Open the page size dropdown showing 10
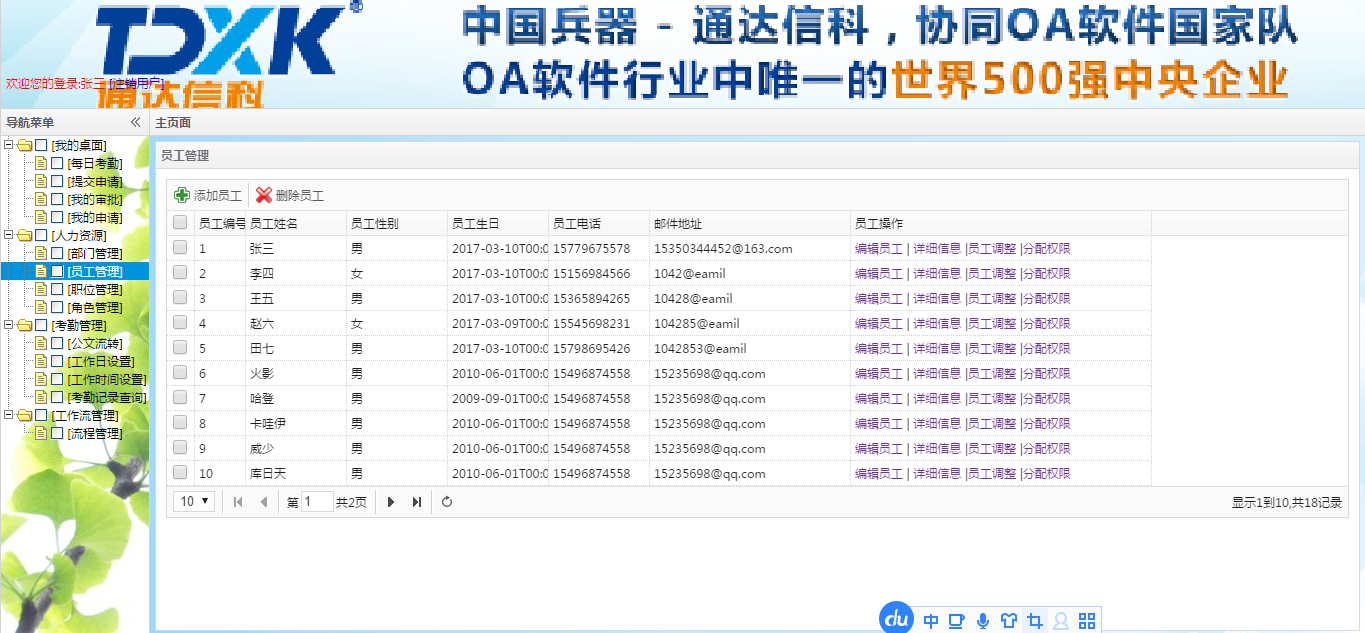This screenshot has width=1365, height=633. click(194, 502)
